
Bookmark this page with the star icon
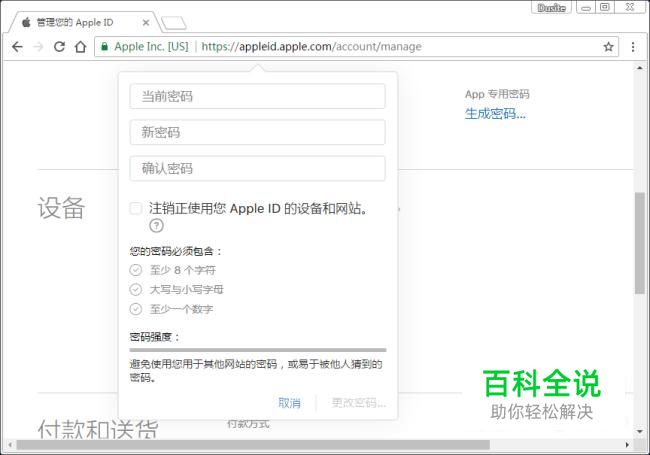pyautogui.click(x=608, y=46)
